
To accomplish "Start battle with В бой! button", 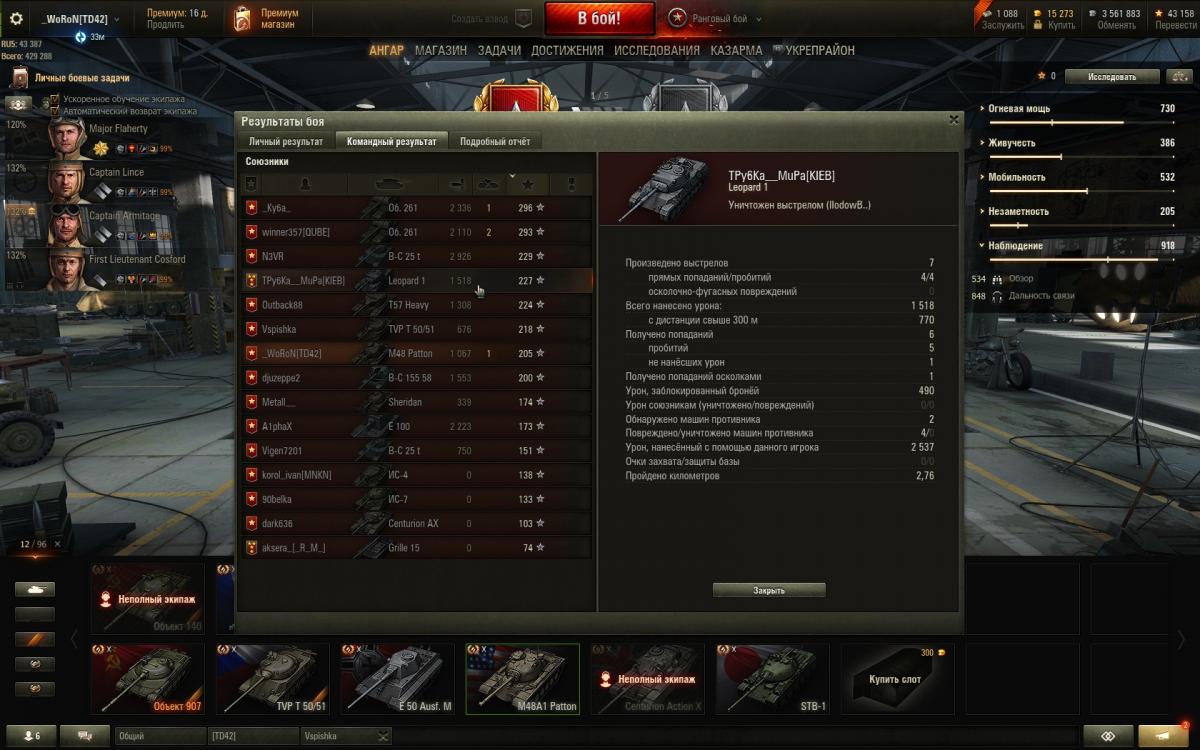I will pos(599,18).
